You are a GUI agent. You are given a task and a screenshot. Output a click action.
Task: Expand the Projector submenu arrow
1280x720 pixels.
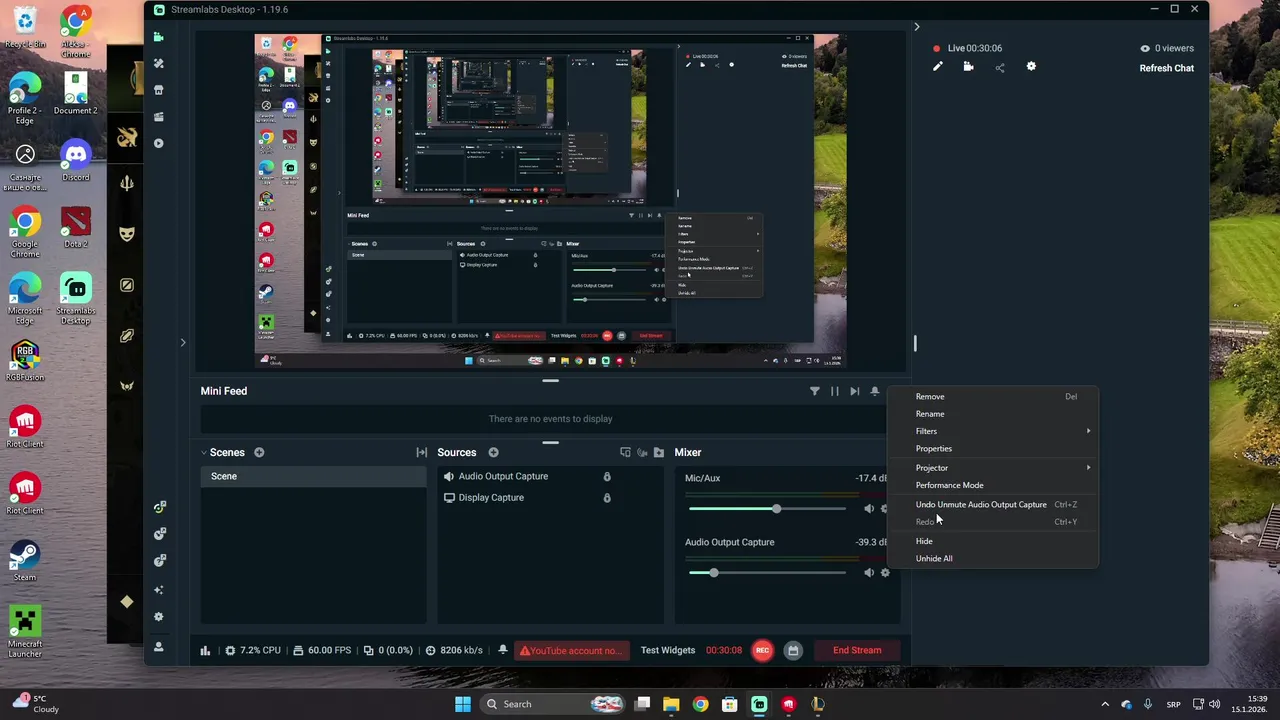tap(1089, 468)
